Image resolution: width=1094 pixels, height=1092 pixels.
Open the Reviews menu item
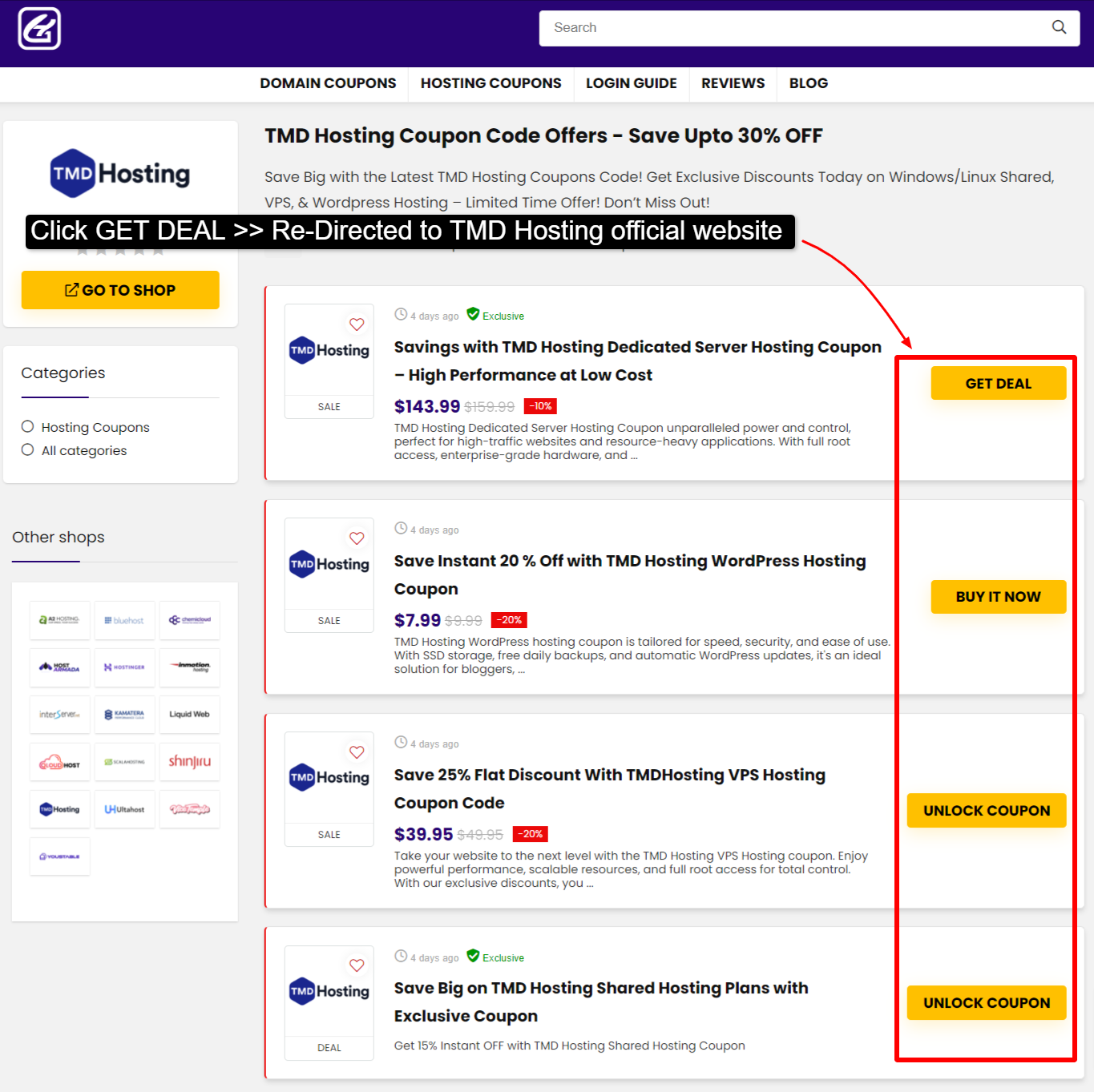733,83
